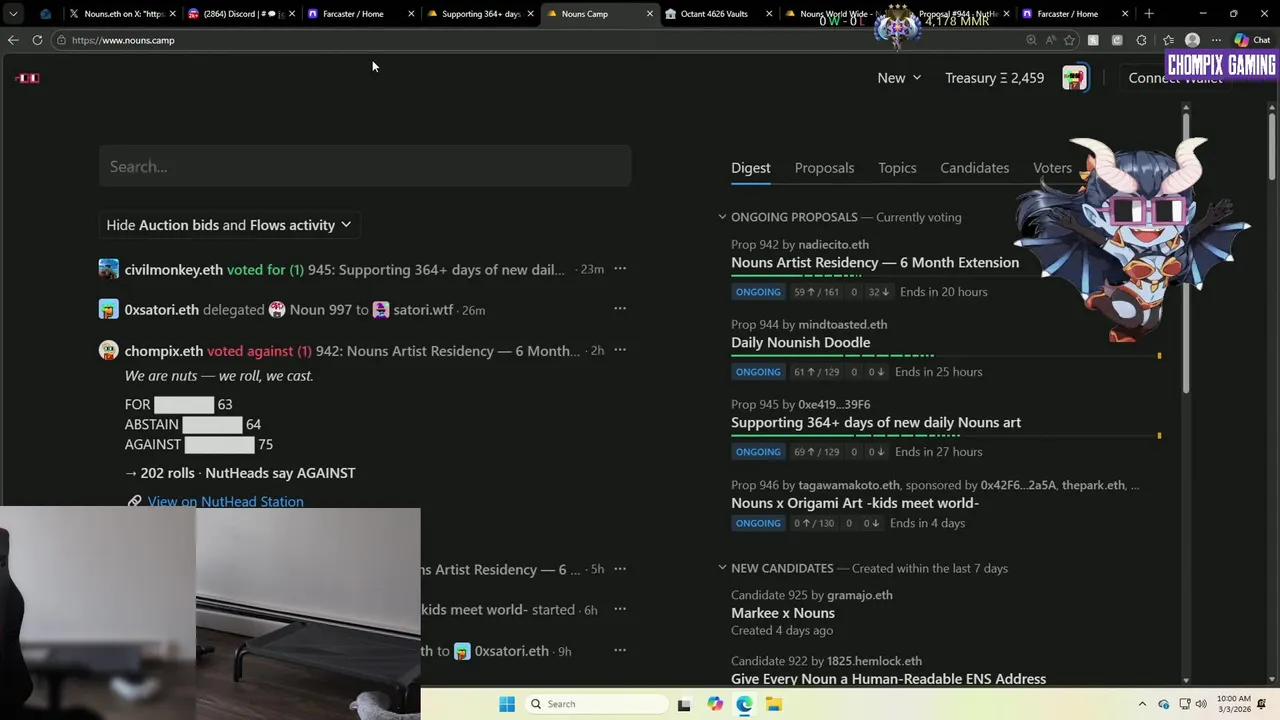The image size is (1280, 720).
Task: Open the options menu for the chompix.eth vote
Action: click(620, 350)
